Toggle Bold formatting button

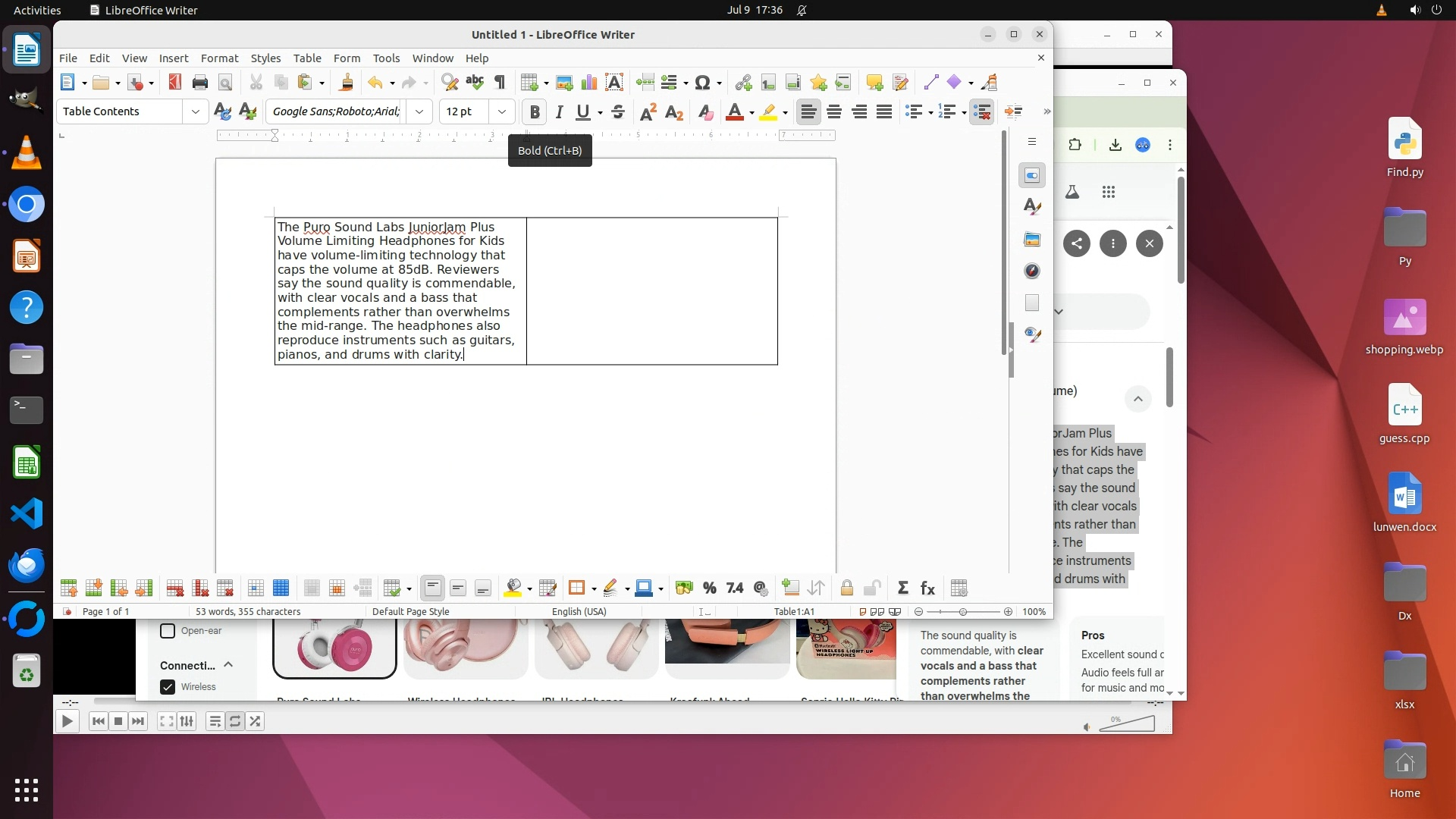[x=535, y=112]
